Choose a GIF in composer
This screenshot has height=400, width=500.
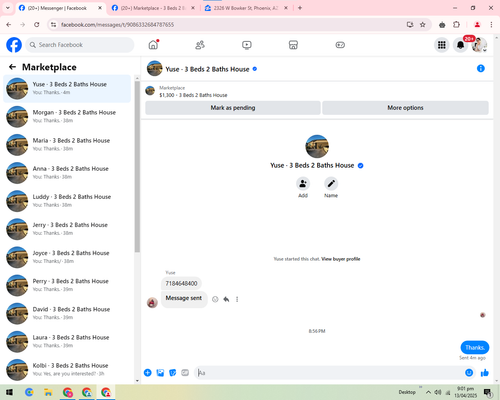pyautogui.click(x=185, y=373)
